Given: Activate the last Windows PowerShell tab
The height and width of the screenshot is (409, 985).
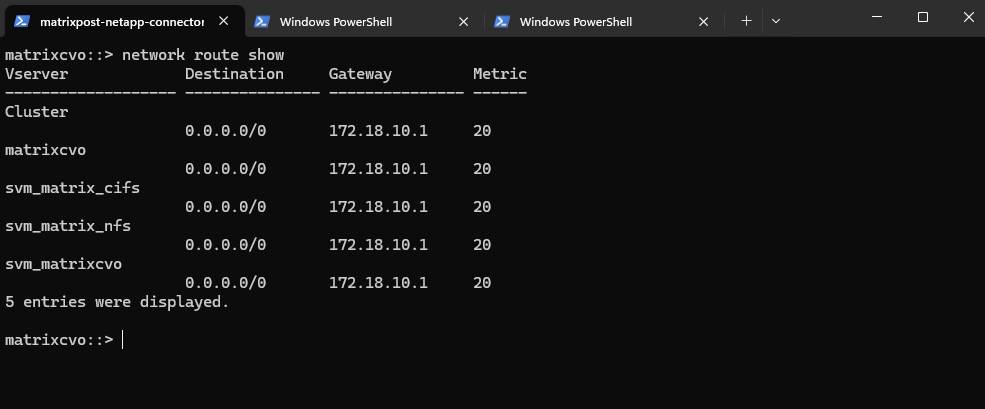Looking at the screenshot, I should point(590,21).
